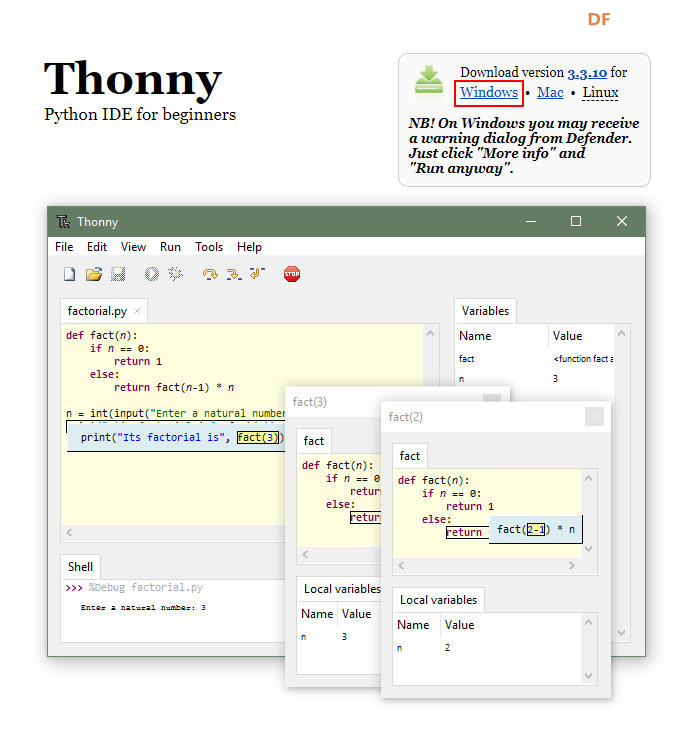The image size is (696, 748).
Task: Click Value column header in Variables panel
Action: [x=582, y=336]
